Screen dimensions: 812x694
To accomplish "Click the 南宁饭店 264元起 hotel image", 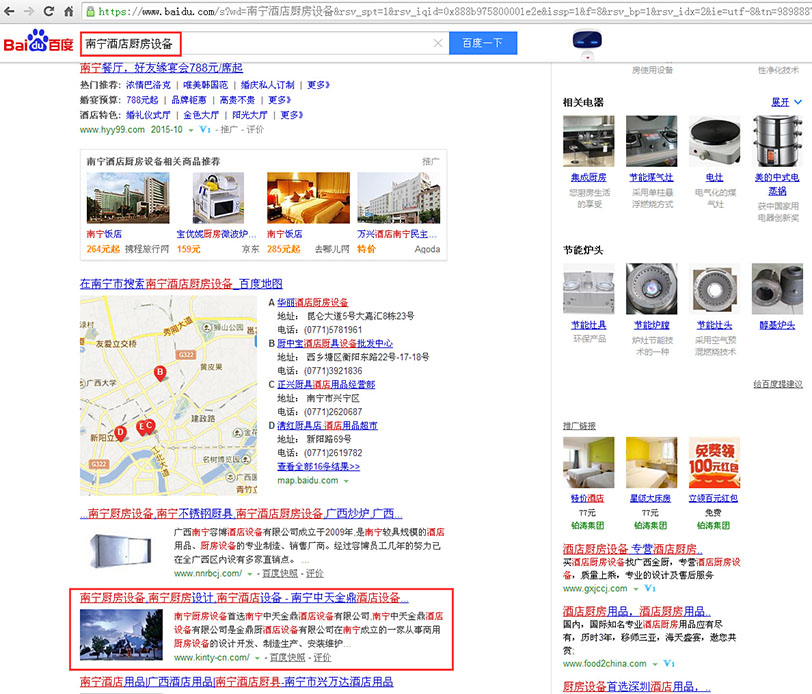I will point(128,198).
